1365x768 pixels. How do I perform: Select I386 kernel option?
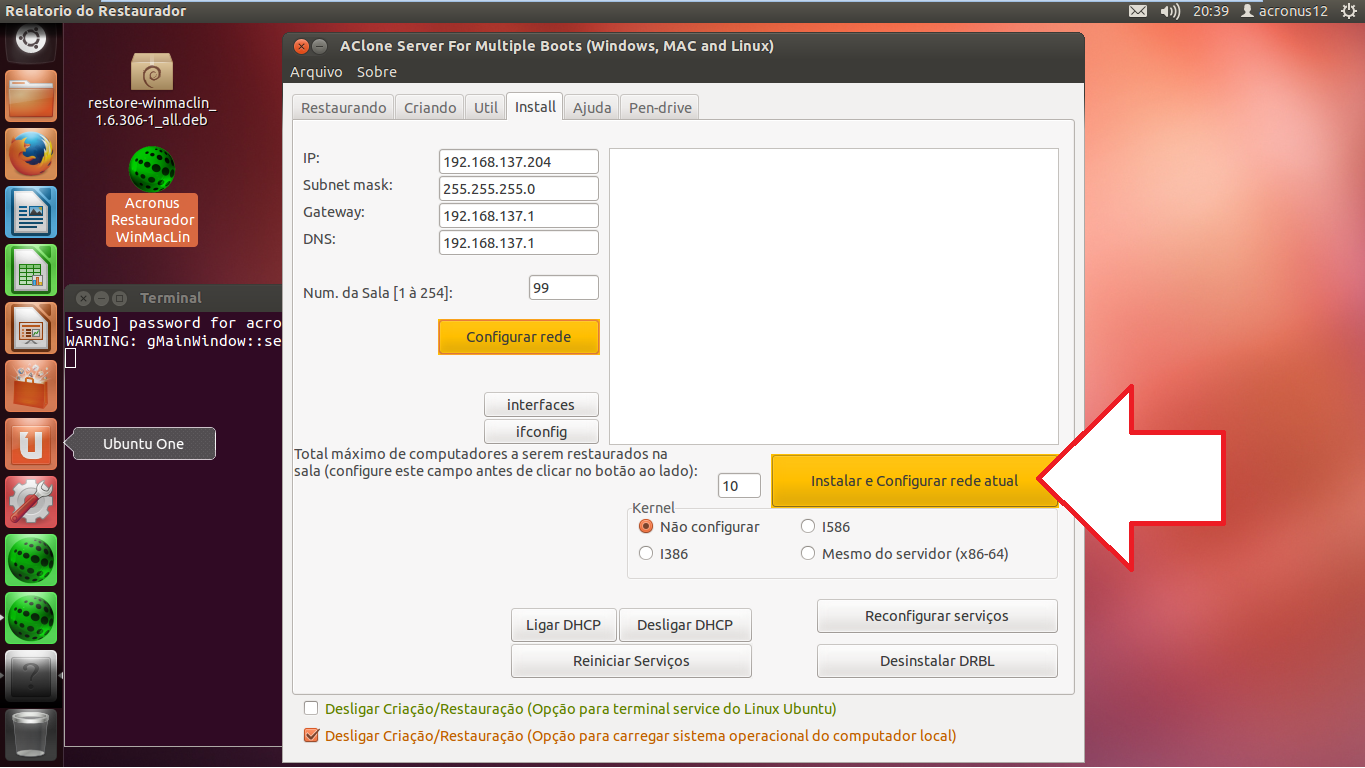[x=663, y=554]
